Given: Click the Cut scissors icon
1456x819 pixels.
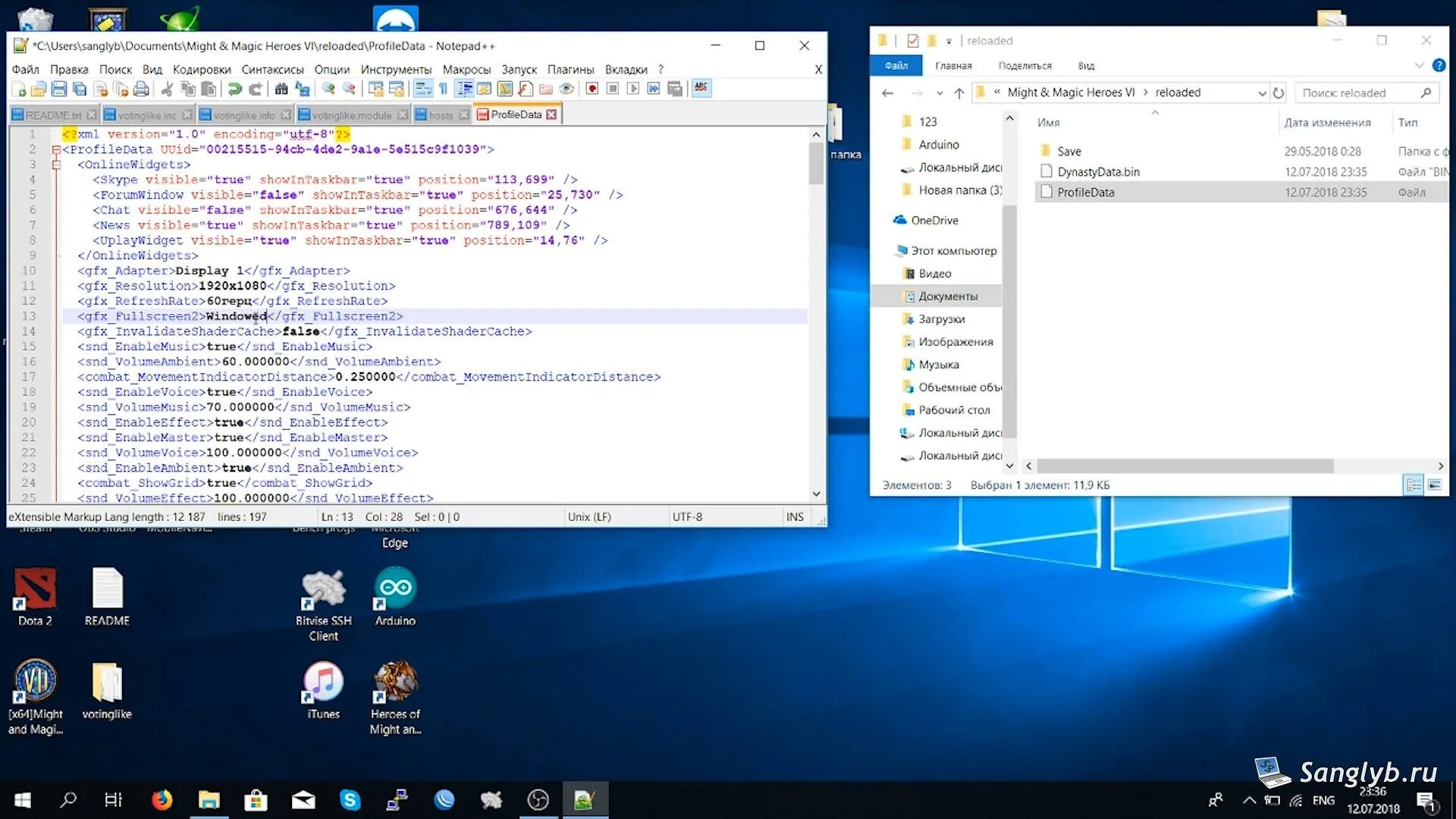Looking at the screenshot, I should (167, 89).
